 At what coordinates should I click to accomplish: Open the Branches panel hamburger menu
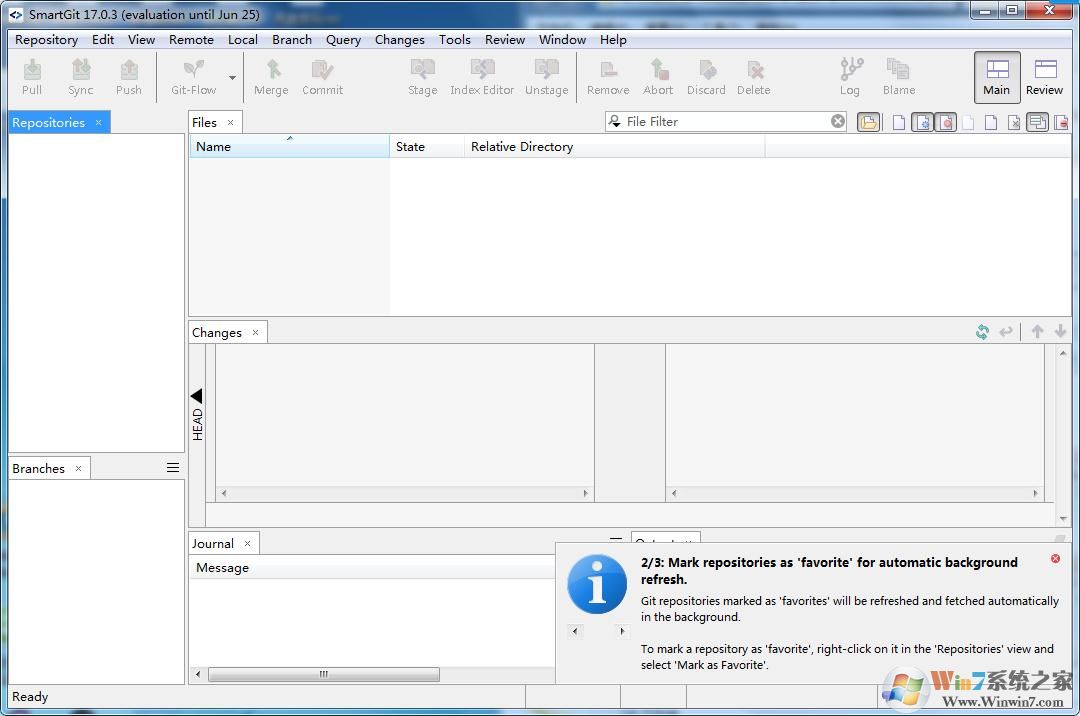point(172,467)
